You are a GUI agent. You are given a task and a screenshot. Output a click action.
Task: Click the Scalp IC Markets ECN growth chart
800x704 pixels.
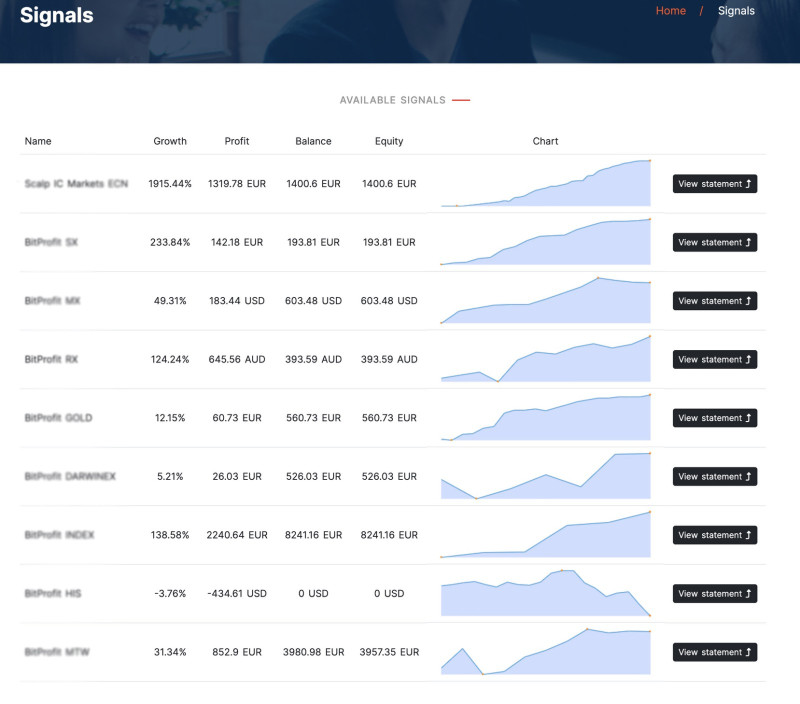546,185
